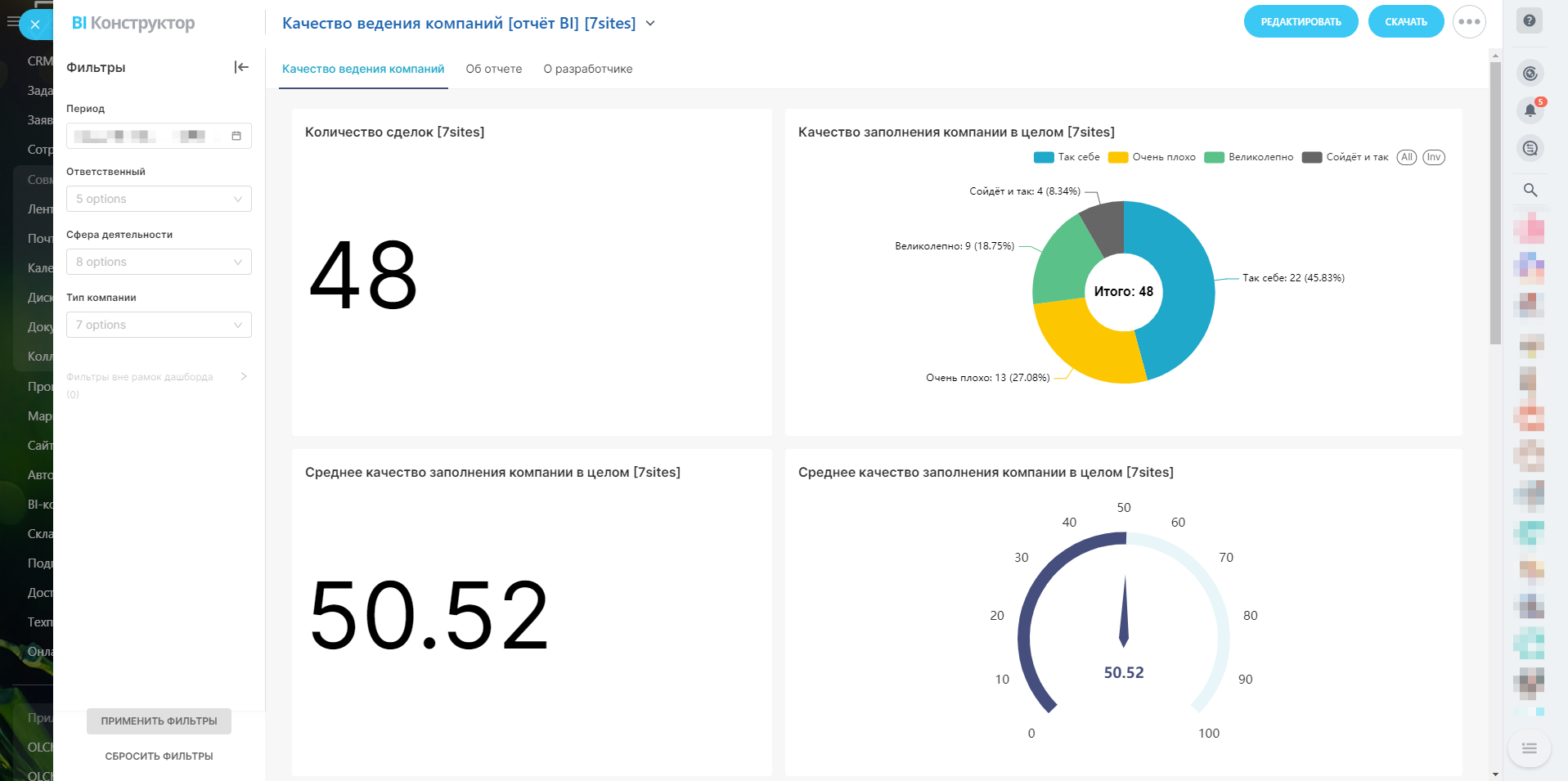This screenshot has height=781, width=1568.
Task: Close the BI Конструктор slider panel
Action: click(34, 25)
